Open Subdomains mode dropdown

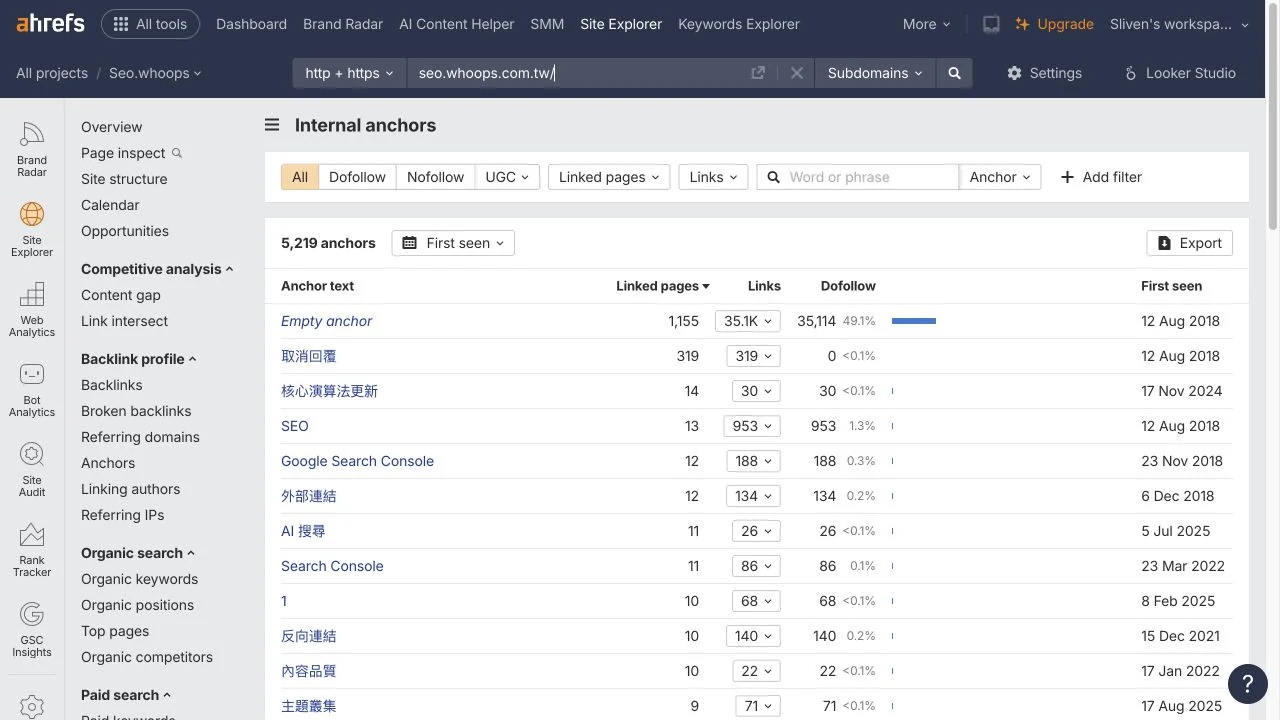pyautogui.click(x=875, y=73)
